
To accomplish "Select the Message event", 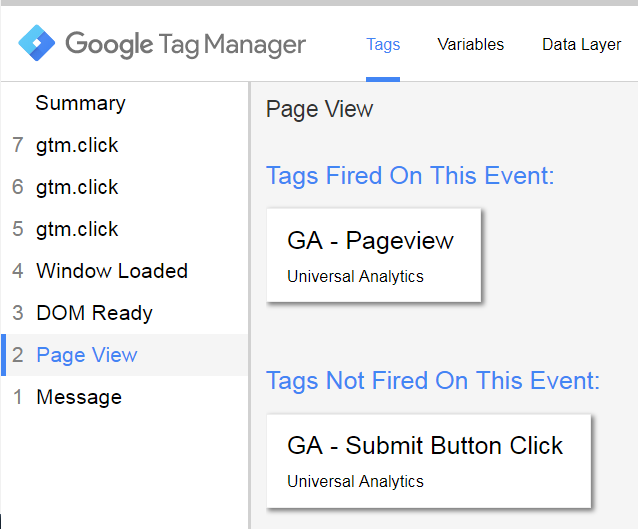I will tap(78, 397).
